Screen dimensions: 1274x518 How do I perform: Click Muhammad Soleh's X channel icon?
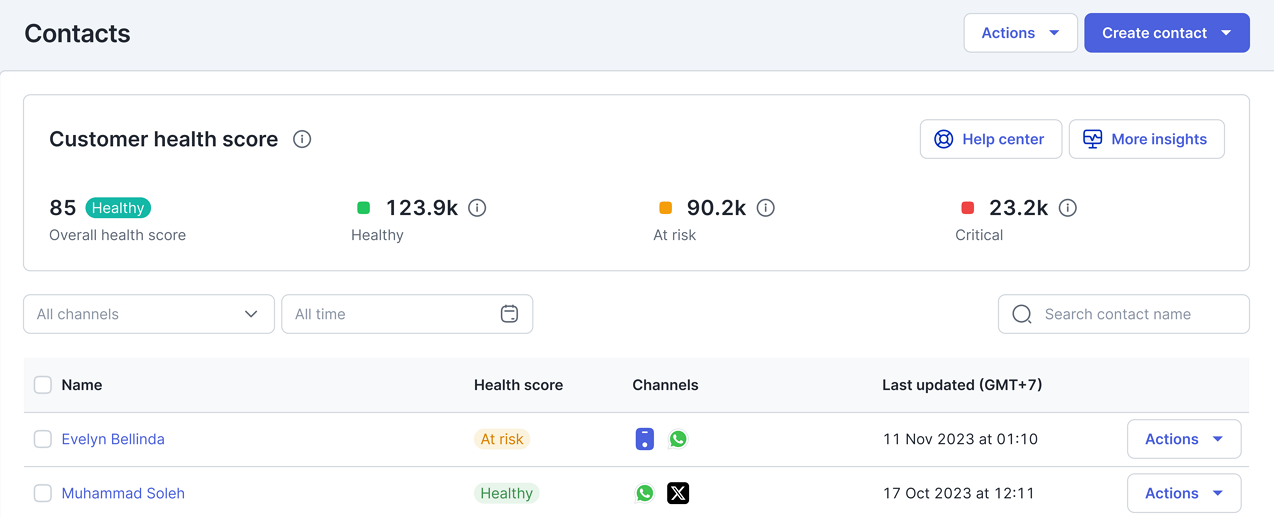678,493
